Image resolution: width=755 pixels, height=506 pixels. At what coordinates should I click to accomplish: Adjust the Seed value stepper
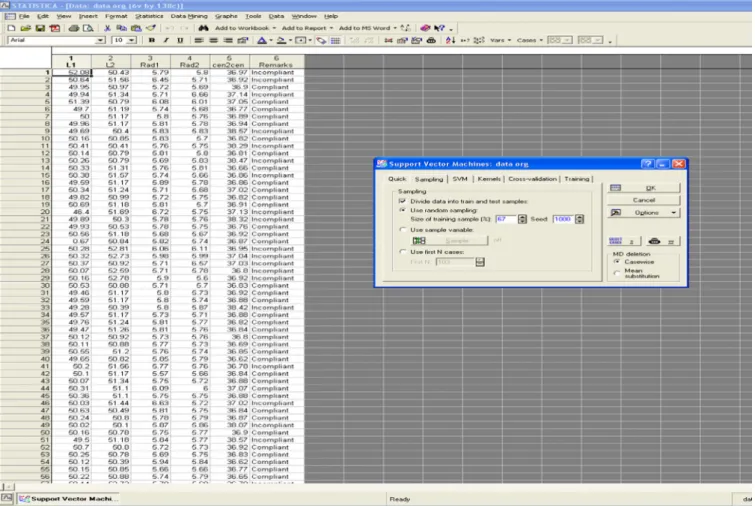point(580,220)
